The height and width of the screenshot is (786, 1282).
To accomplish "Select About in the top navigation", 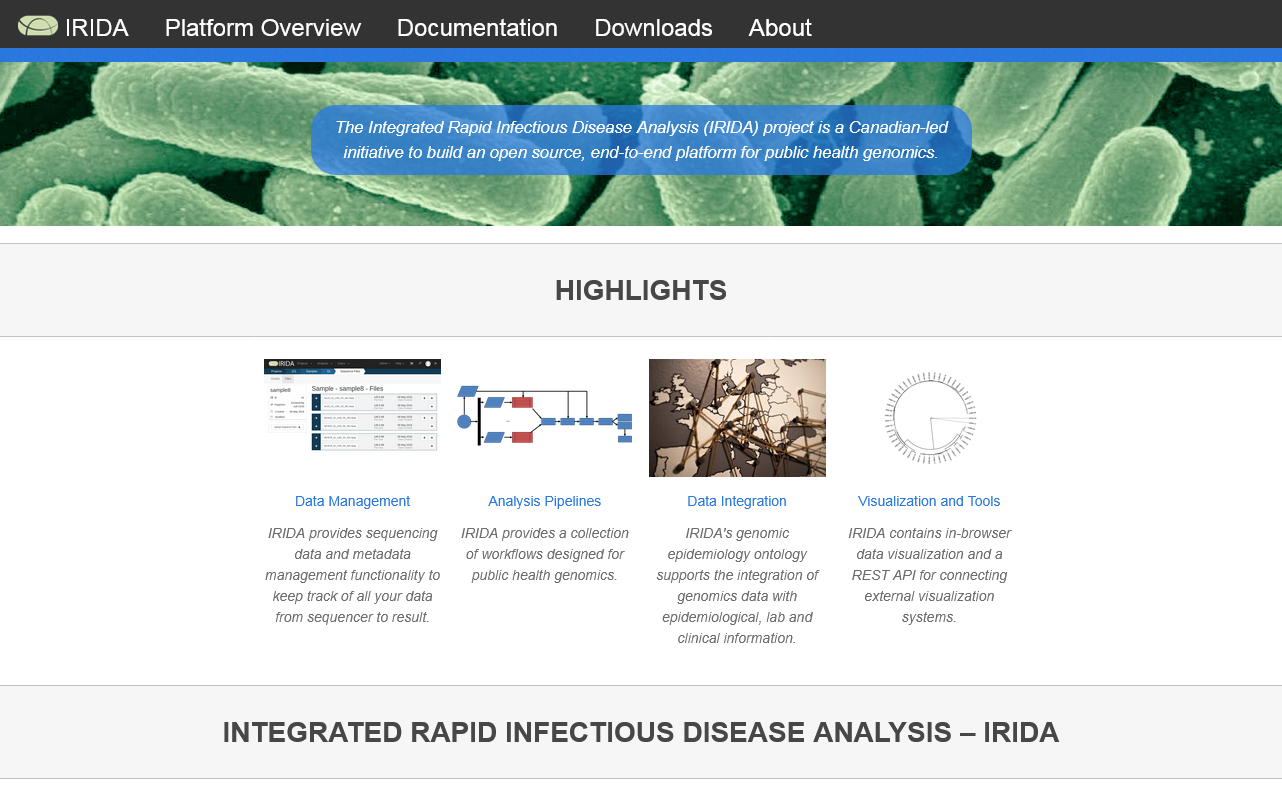I will (780, 28).
